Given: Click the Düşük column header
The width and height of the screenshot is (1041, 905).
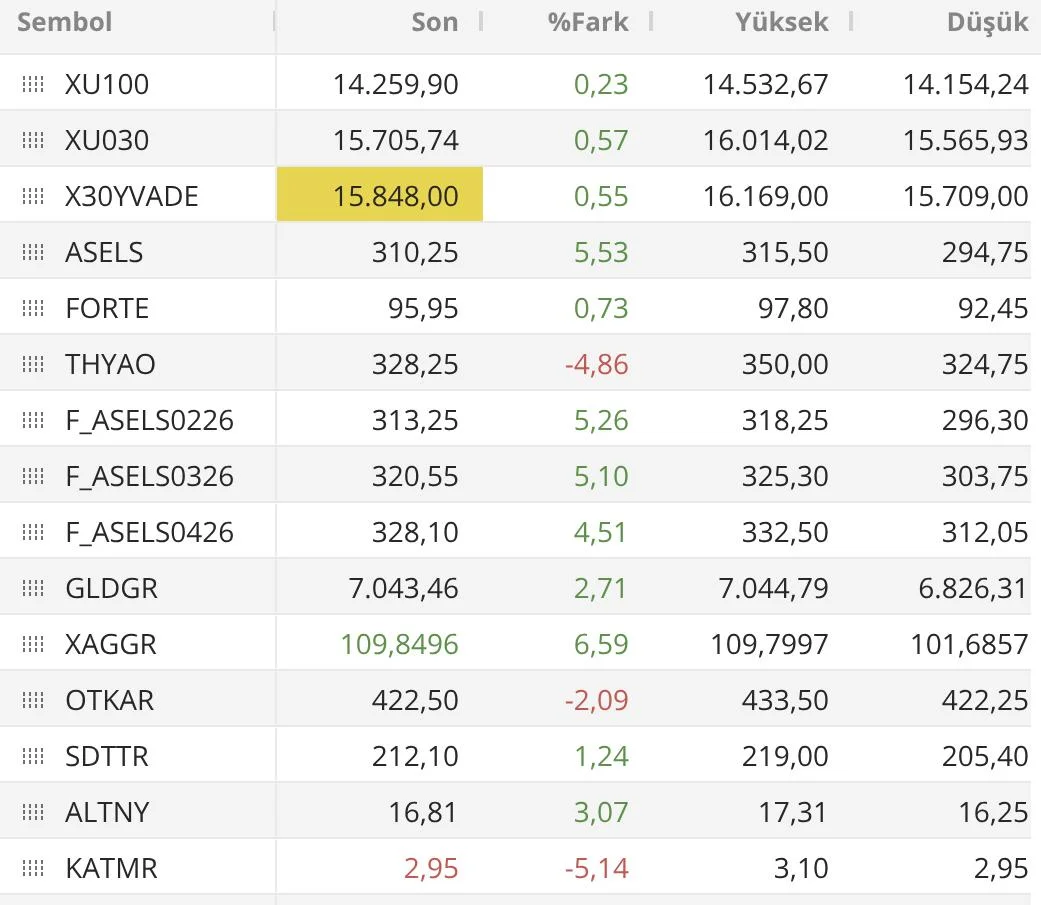Looking at the screenshot, I should [987, 22].
